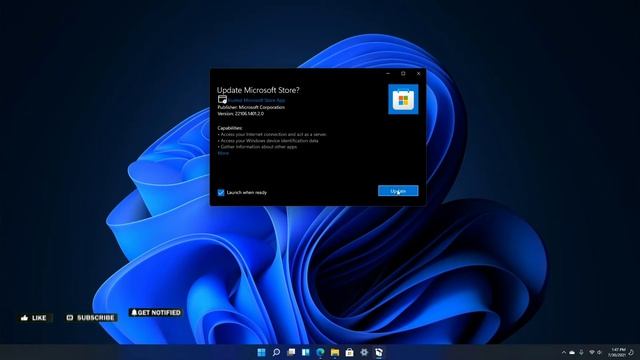Click microphone tray icon
This screenshot has height=360, width=640.
(x=581, y=352)
